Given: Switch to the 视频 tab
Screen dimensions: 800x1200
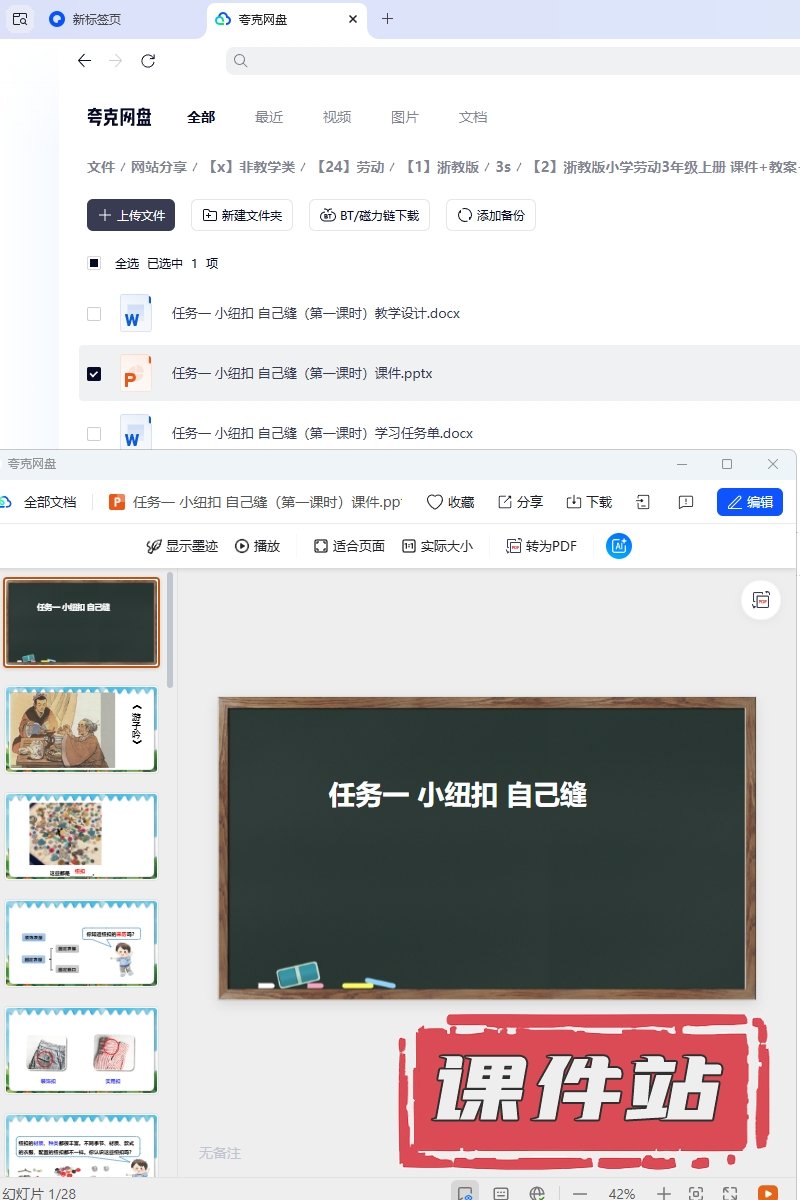Looking at the screenshot, I should click(x=337, y=117).
